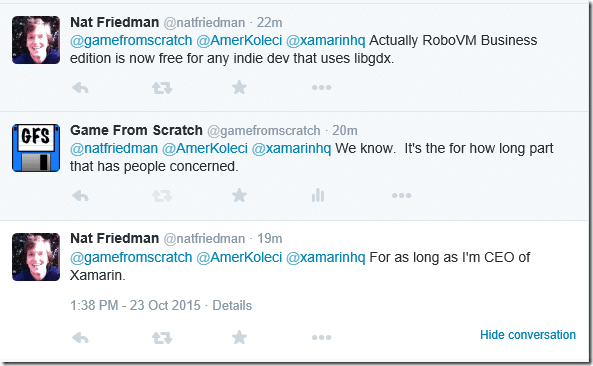The width and height of the screenshot is (593, 366).
Task: Open Details link next to timestamp
Action: [232, 306]
